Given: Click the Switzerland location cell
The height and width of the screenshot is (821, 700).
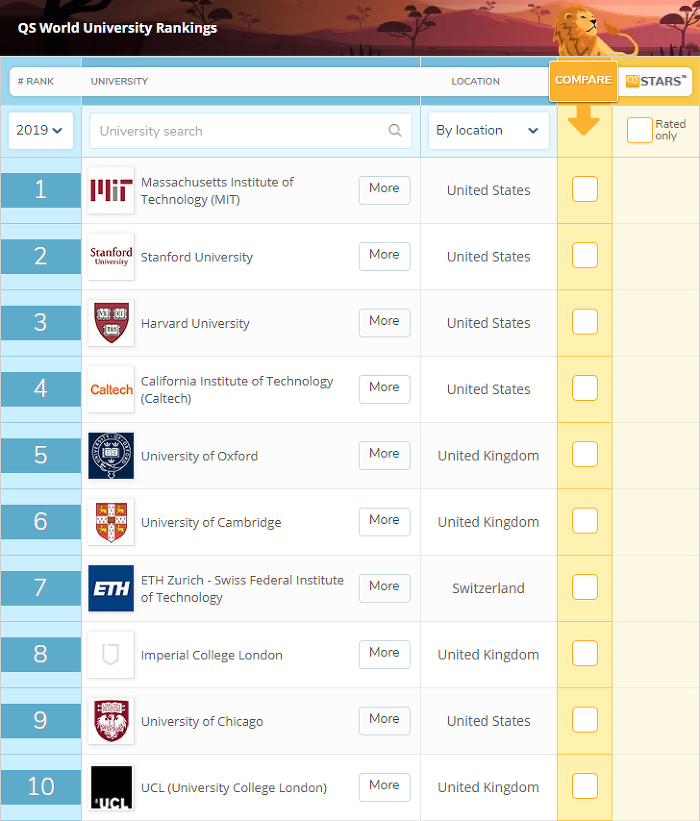Looking at the screenshot, I should (x=488, y=588).
